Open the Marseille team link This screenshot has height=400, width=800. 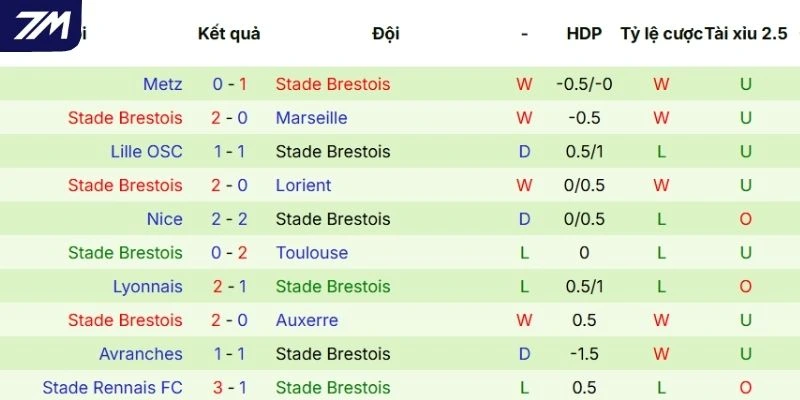311,118
